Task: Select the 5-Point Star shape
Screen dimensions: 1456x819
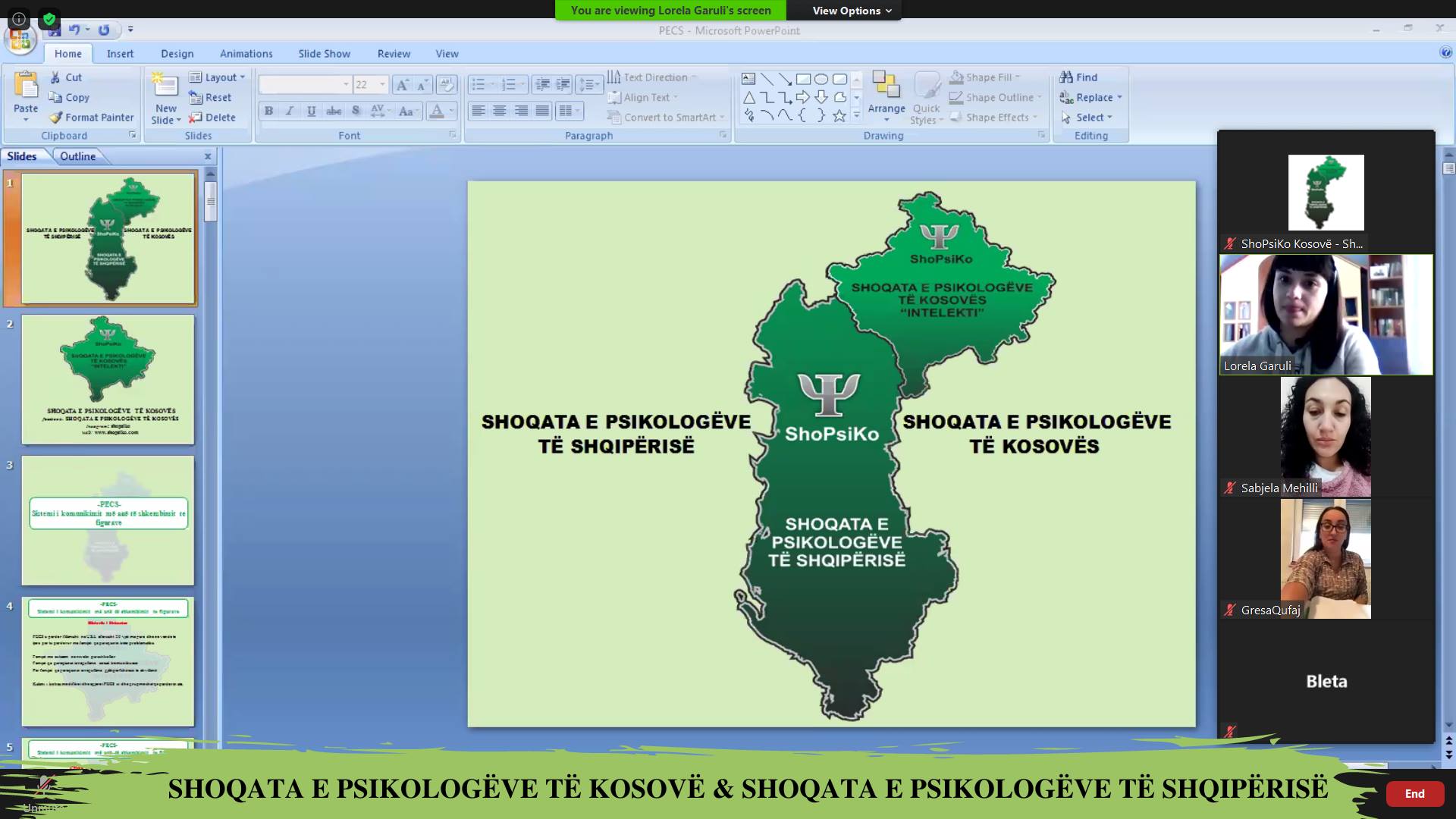Action: point(839,116)
